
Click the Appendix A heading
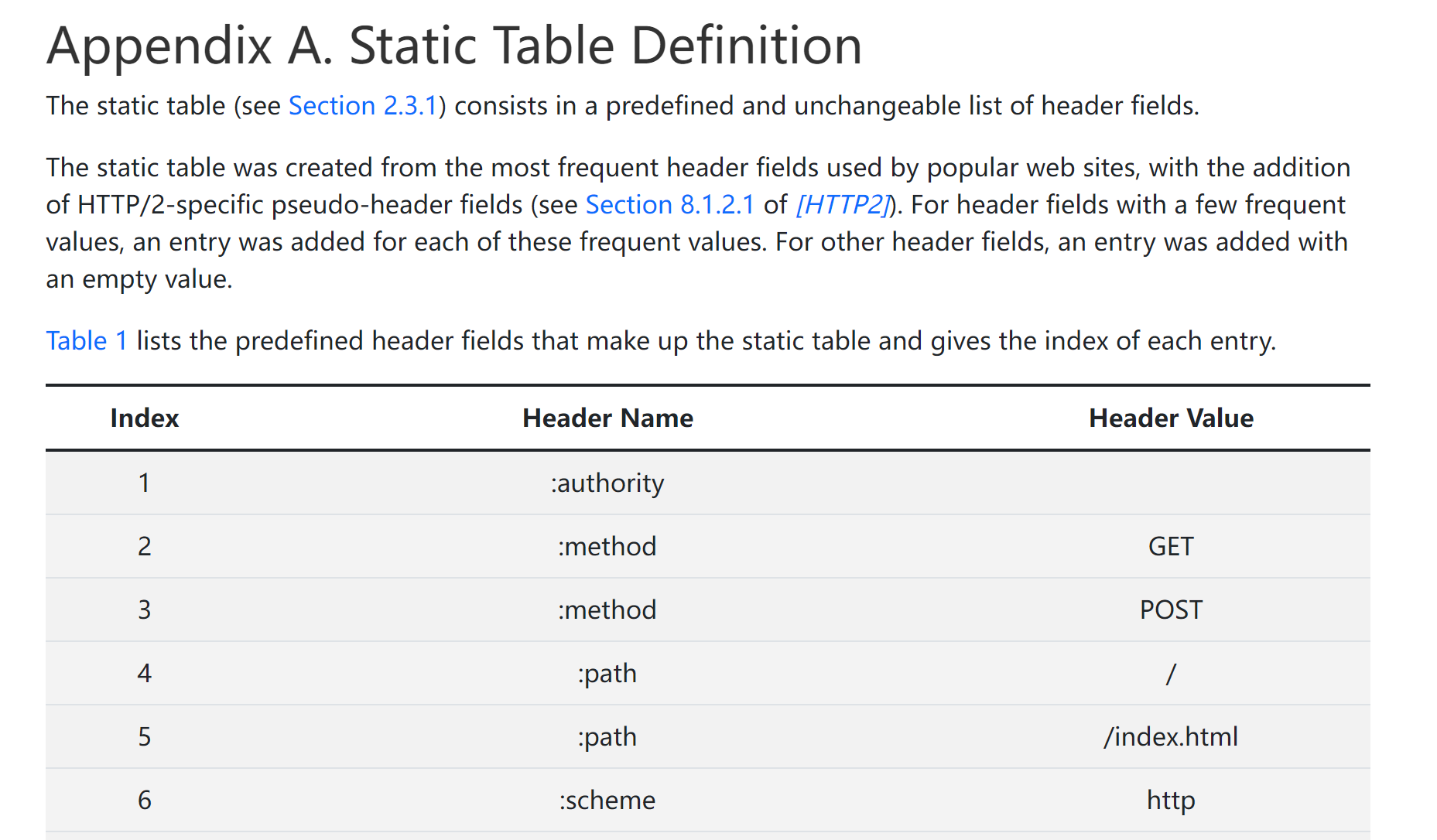(x=454, y=45)
